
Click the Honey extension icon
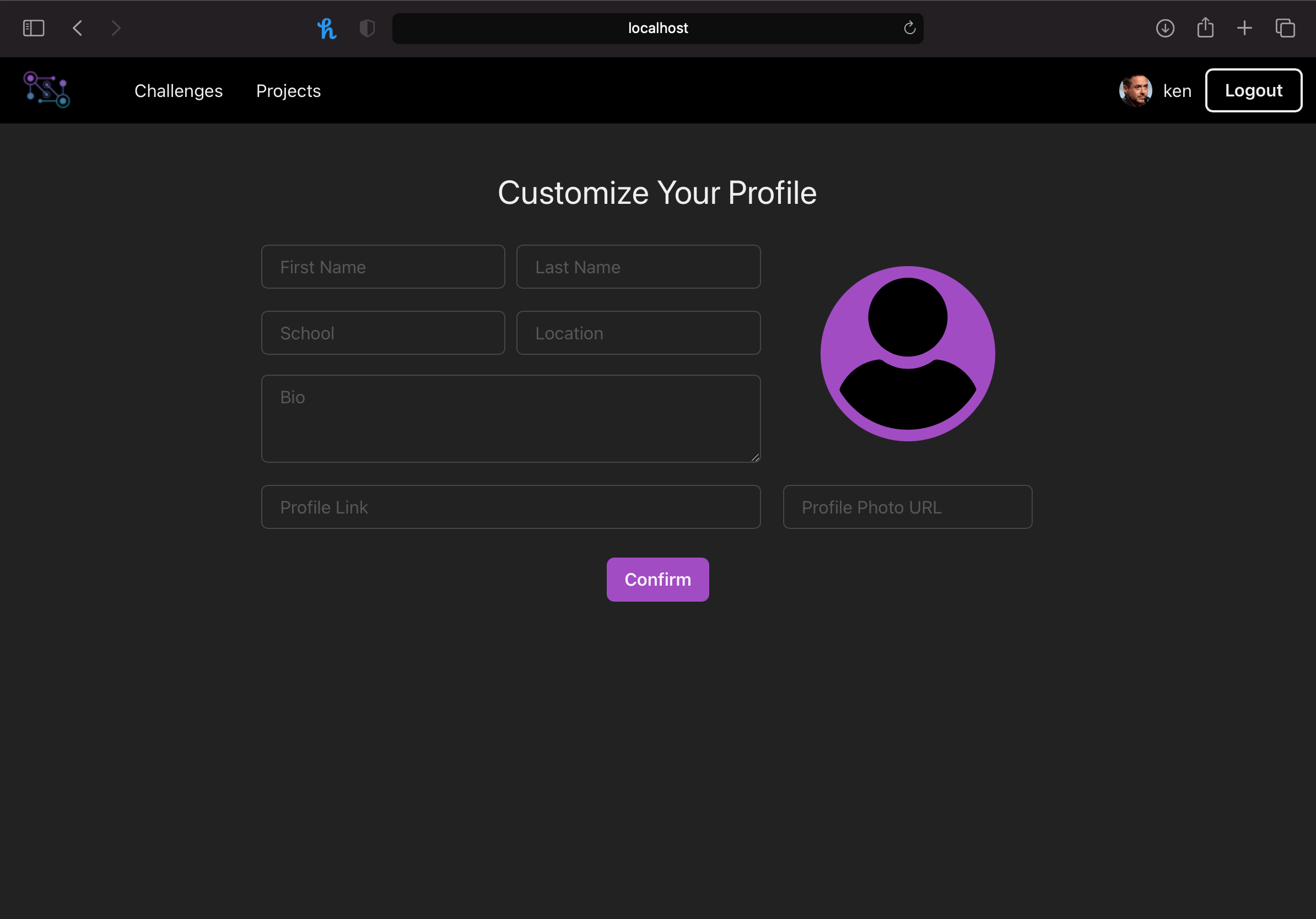(x=327, y=28)
